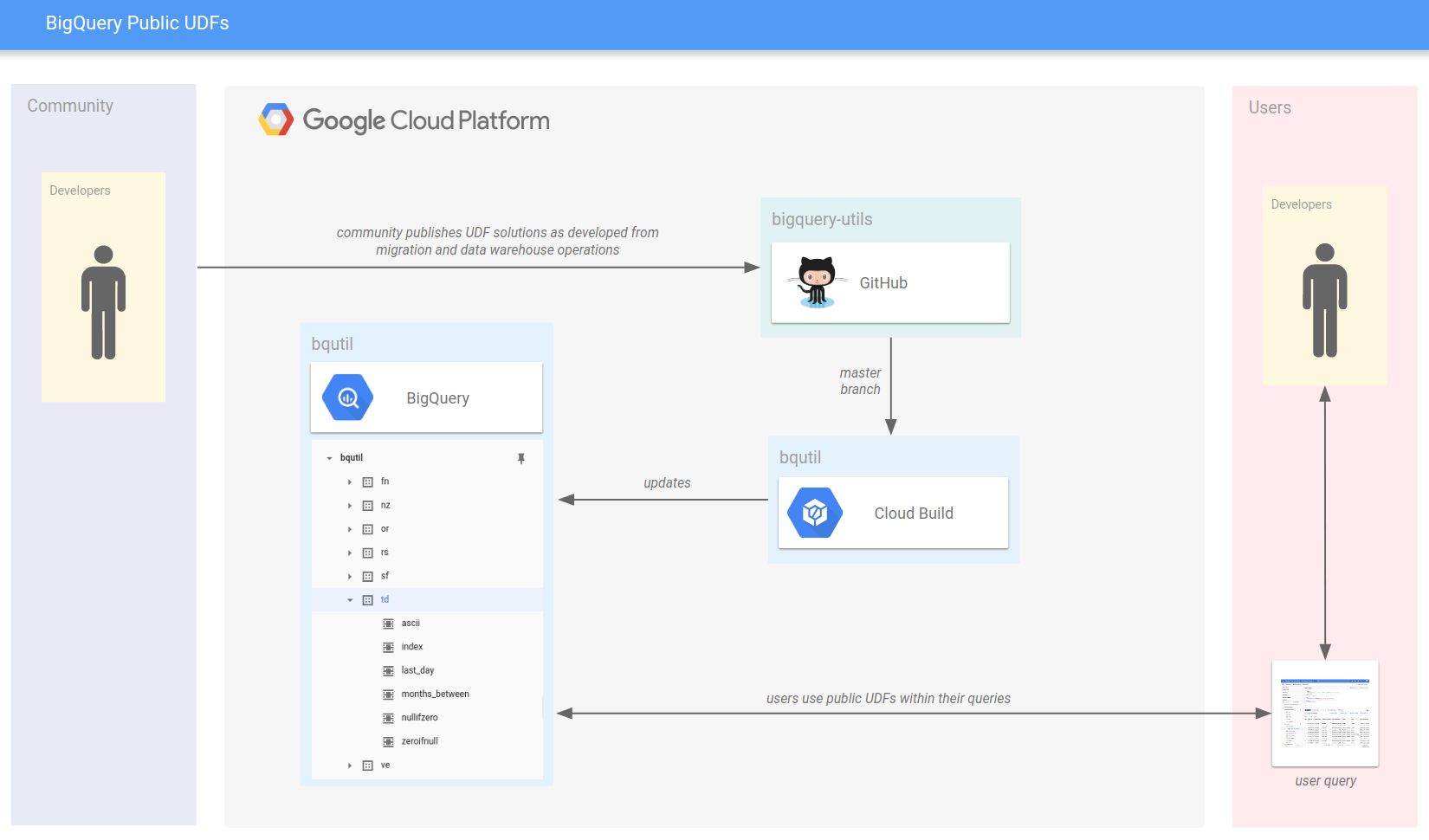Viewport: 1429px width, 840px height.
Task: Click the pin icon next to bqutil project
Action: click(521, 458)
